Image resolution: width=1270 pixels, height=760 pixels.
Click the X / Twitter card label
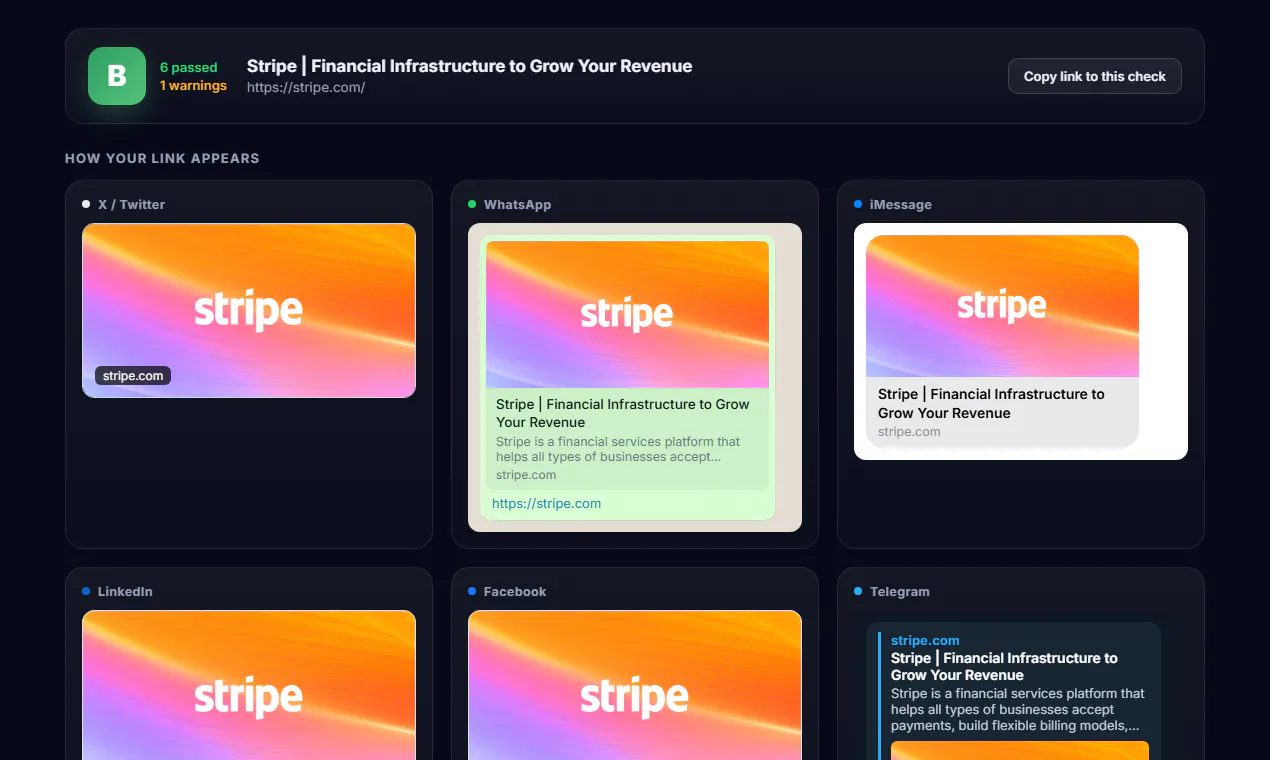pos(131,204)
